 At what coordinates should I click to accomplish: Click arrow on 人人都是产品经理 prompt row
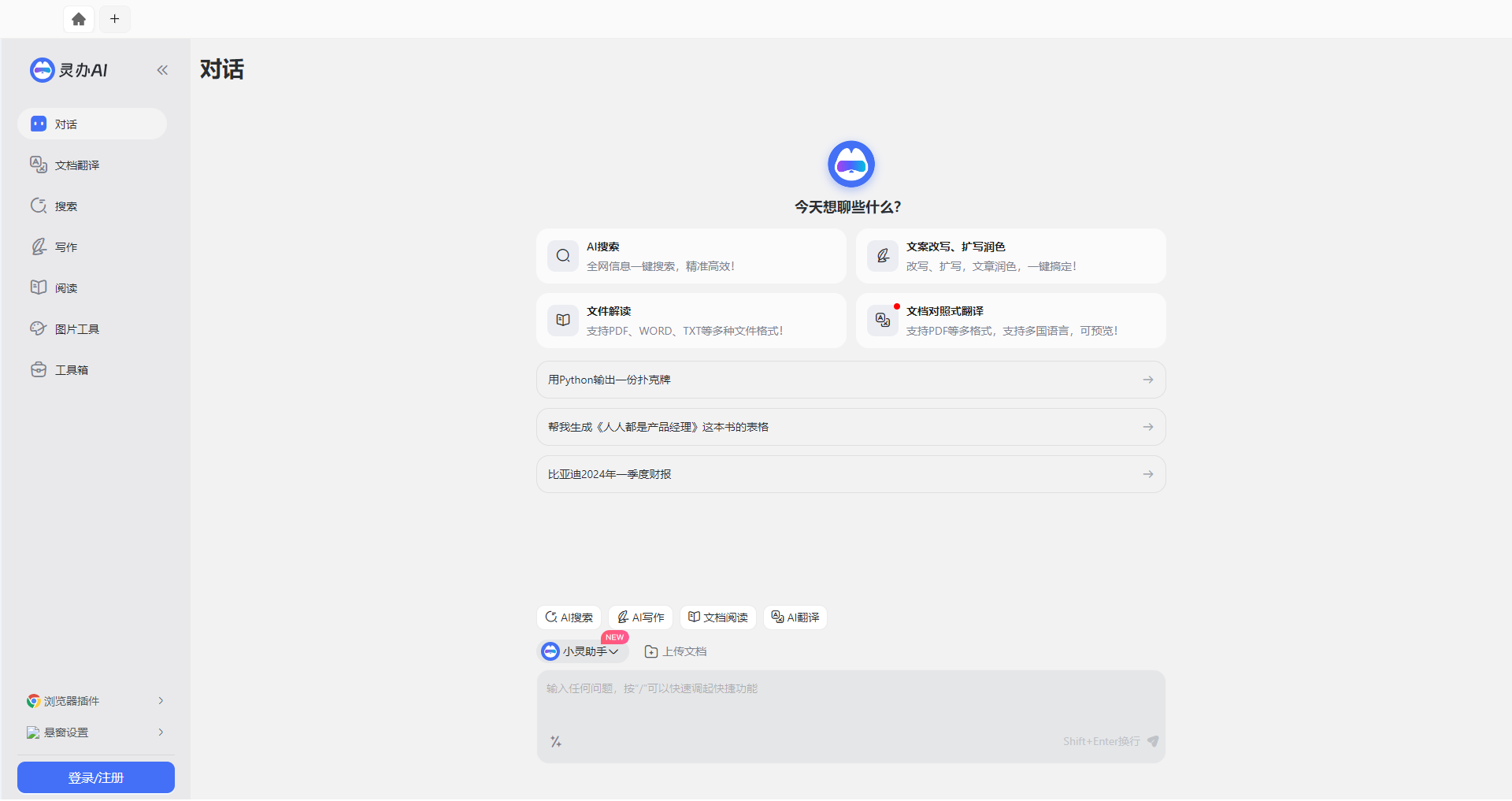1148,427
